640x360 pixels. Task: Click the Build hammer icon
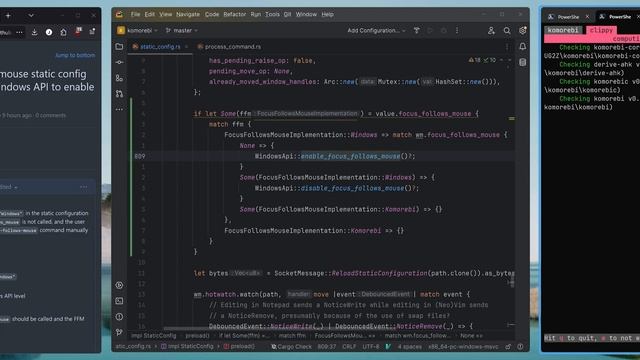pos(416,31)
